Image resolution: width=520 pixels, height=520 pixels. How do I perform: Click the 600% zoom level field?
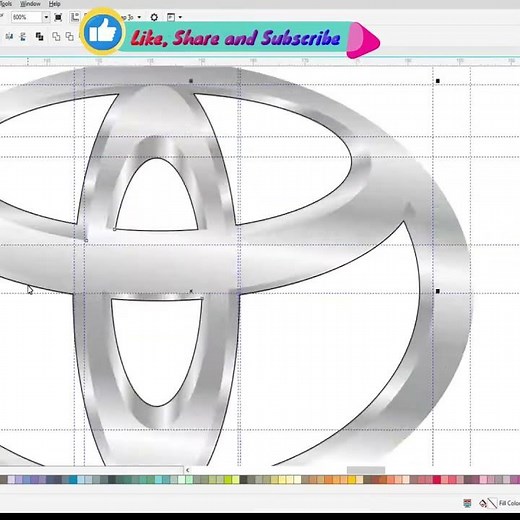pos(26,17)
